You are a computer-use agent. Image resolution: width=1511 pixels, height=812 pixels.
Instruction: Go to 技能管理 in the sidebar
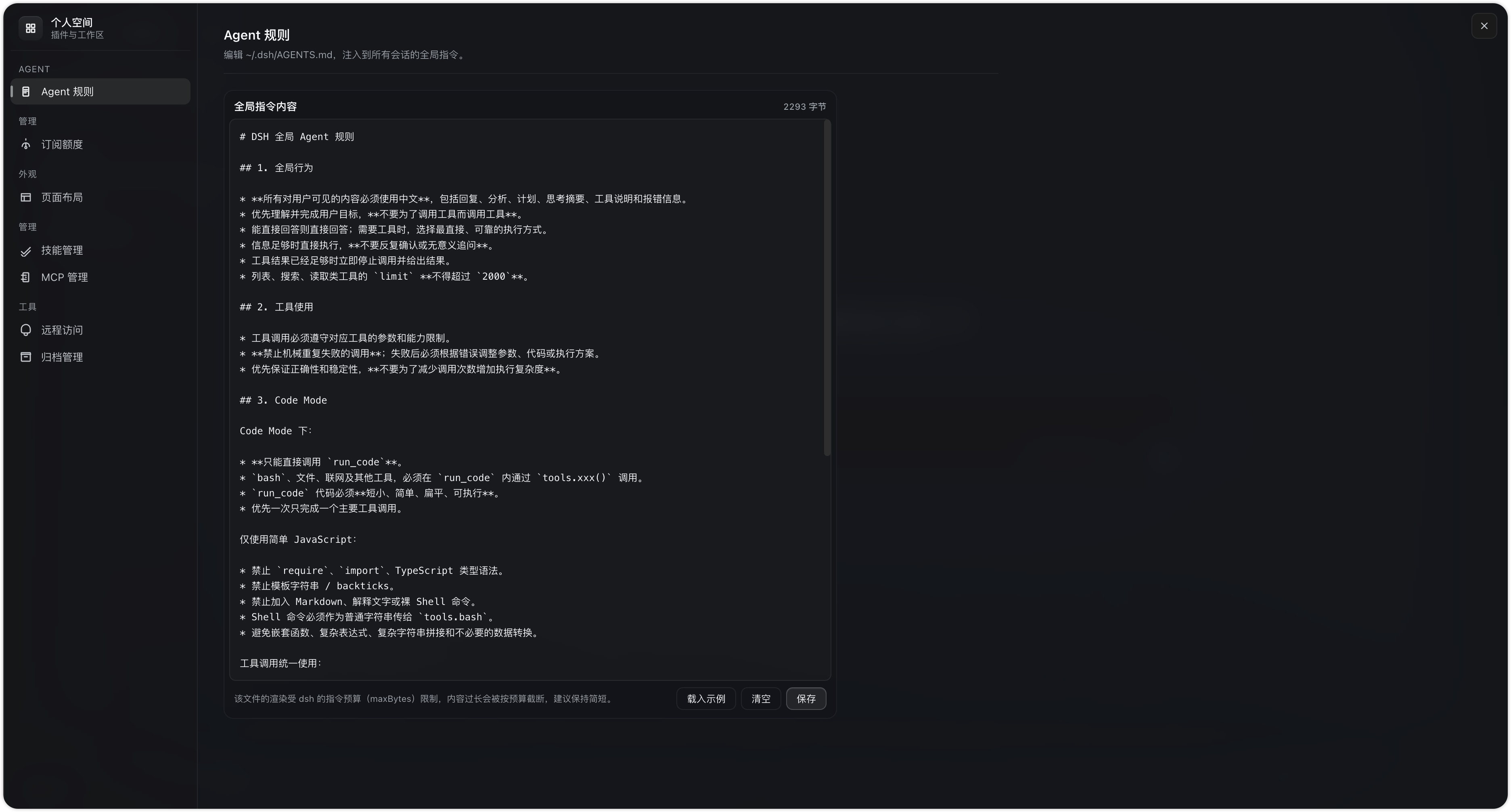click(100, 251)
